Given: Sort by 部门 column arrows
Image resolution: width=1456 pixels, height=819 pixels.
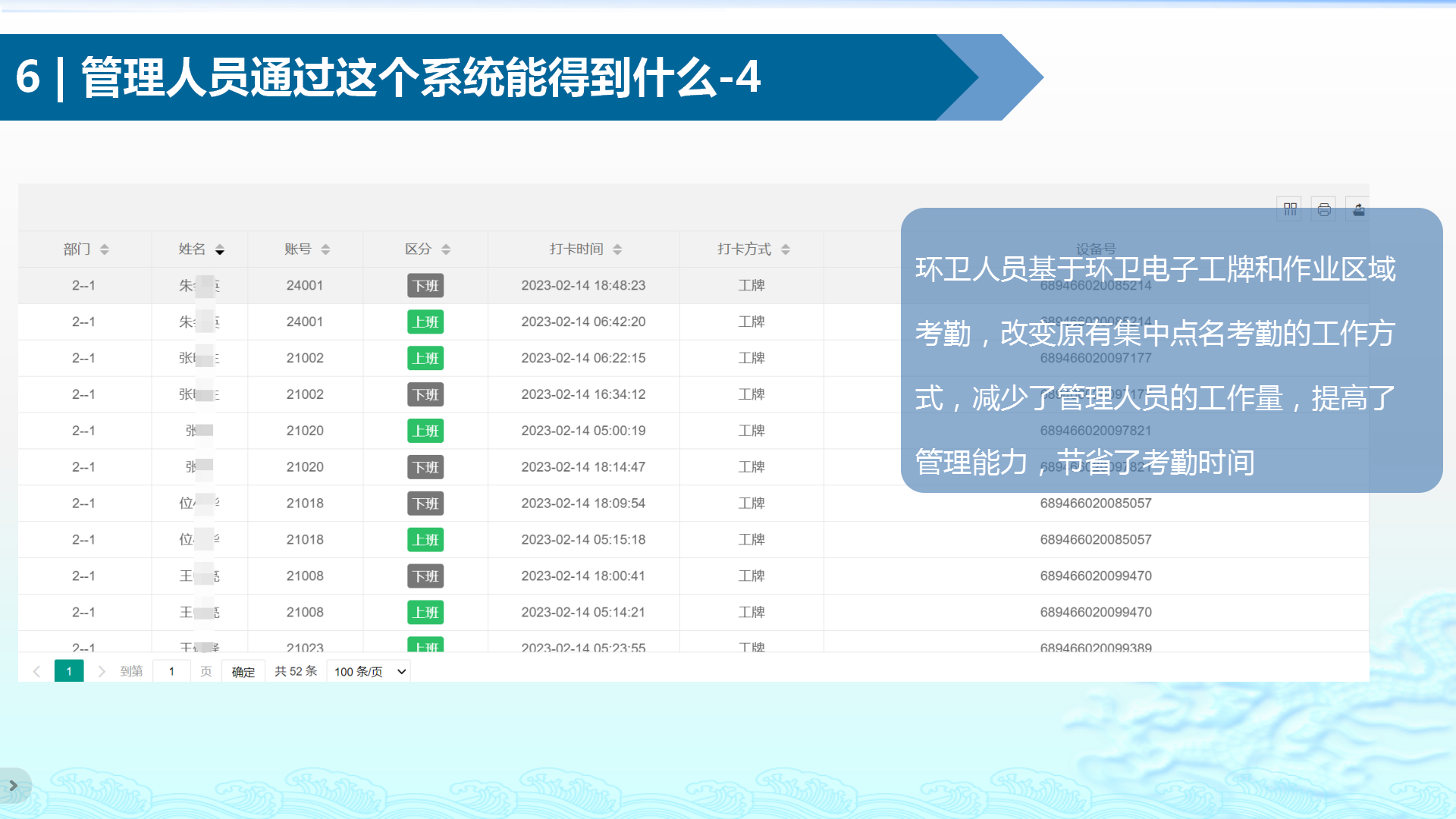Looking at the screenshot, I should [x=105, y=249].
